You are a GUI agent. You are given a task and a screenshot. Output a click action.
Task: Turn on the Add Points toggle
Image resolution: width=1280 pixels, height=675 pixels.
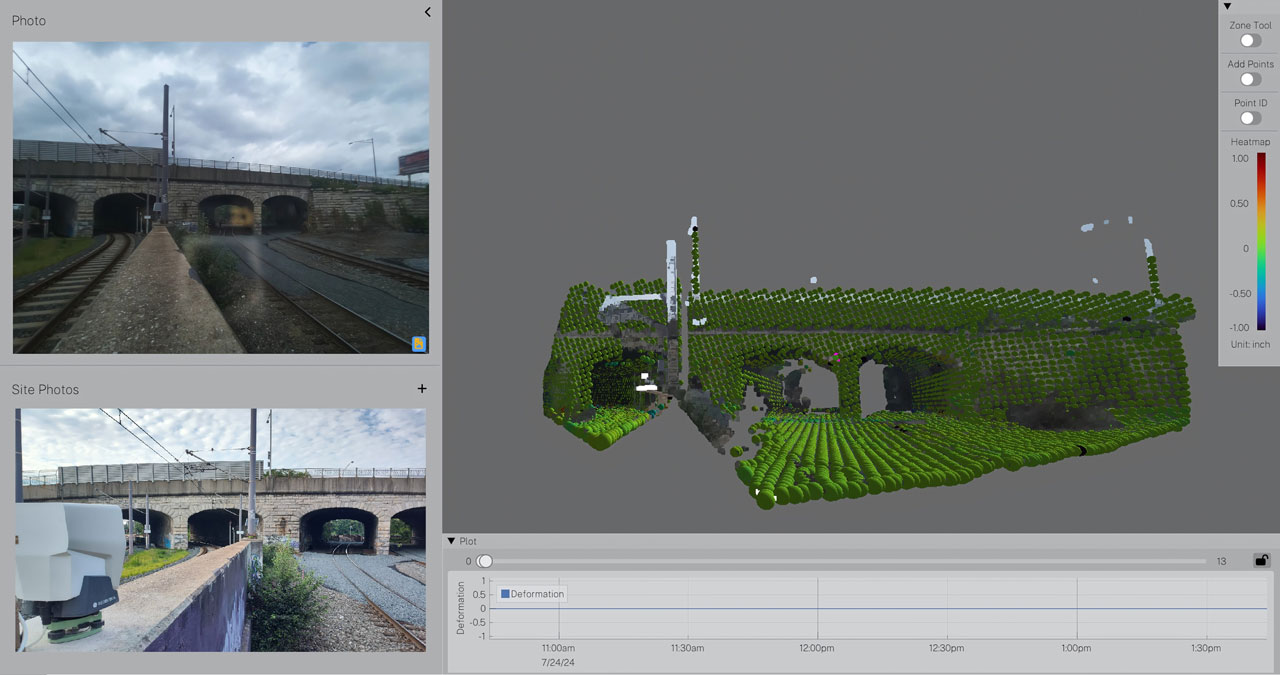pos(1250,79)
